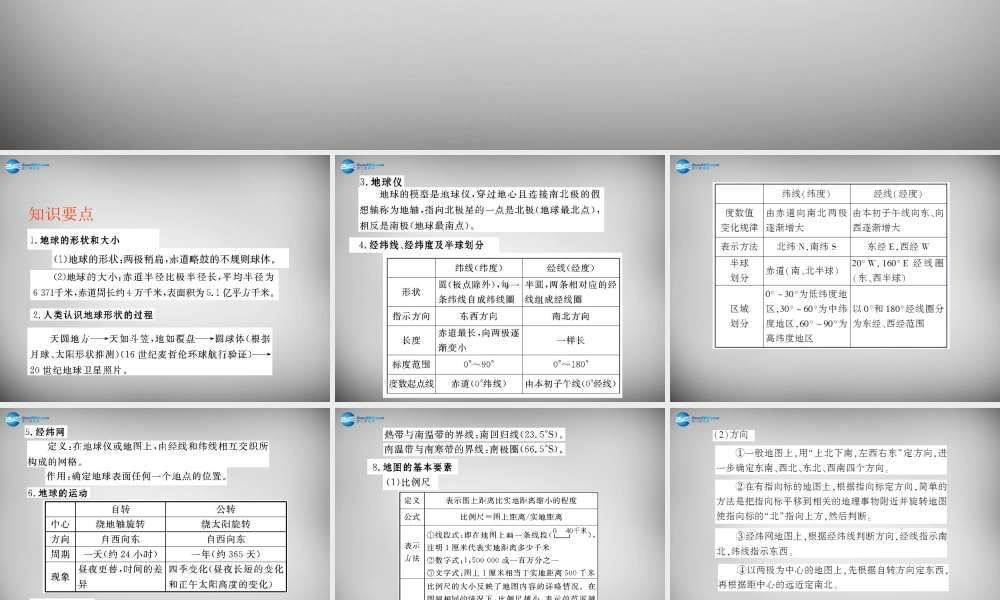The height and width of the screenshot is (600, 1000).
Task: Click the sentence starting 定义:在地球仪或地图上
Action: (148, 453)
